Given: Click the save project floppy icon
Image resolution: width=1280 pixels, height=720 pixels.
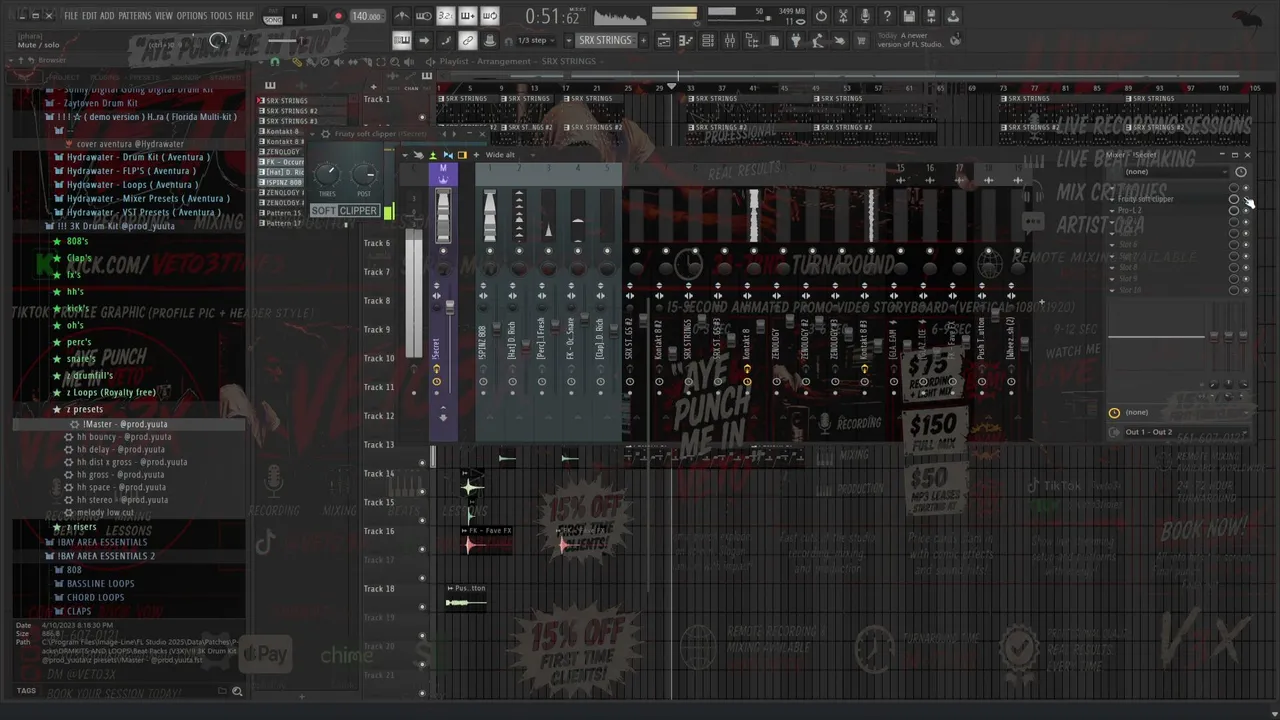Looking at the screenshot, I should coord(909,16).
